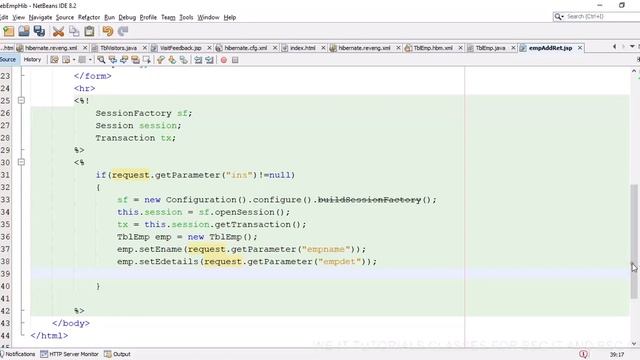Screen dimensions: 640x360
Task: Open the Navigate menu
Action: [x=40, y=17]
